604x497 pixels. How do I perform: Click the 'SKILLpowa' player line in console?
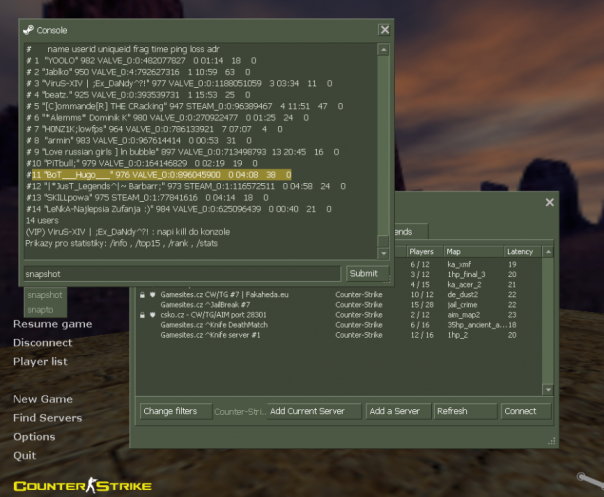pyautogui.click(x=147, y=198)
